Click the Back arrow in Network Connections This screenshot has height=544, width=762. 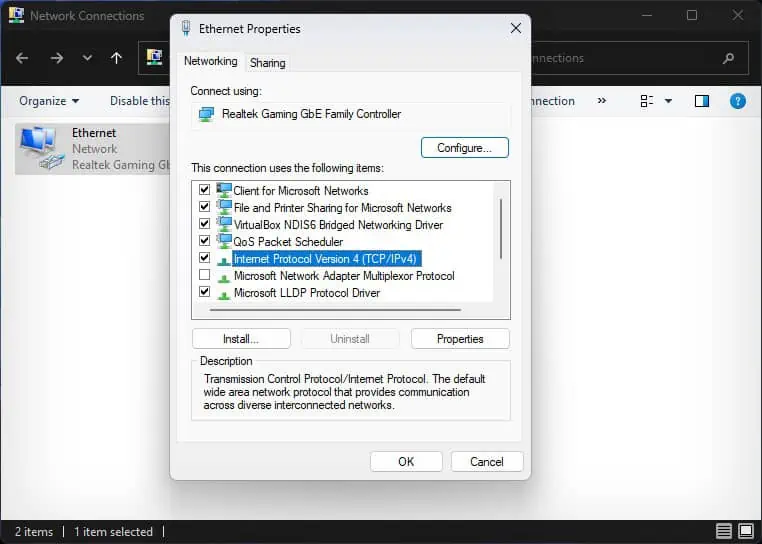click(x=22, y=58)
